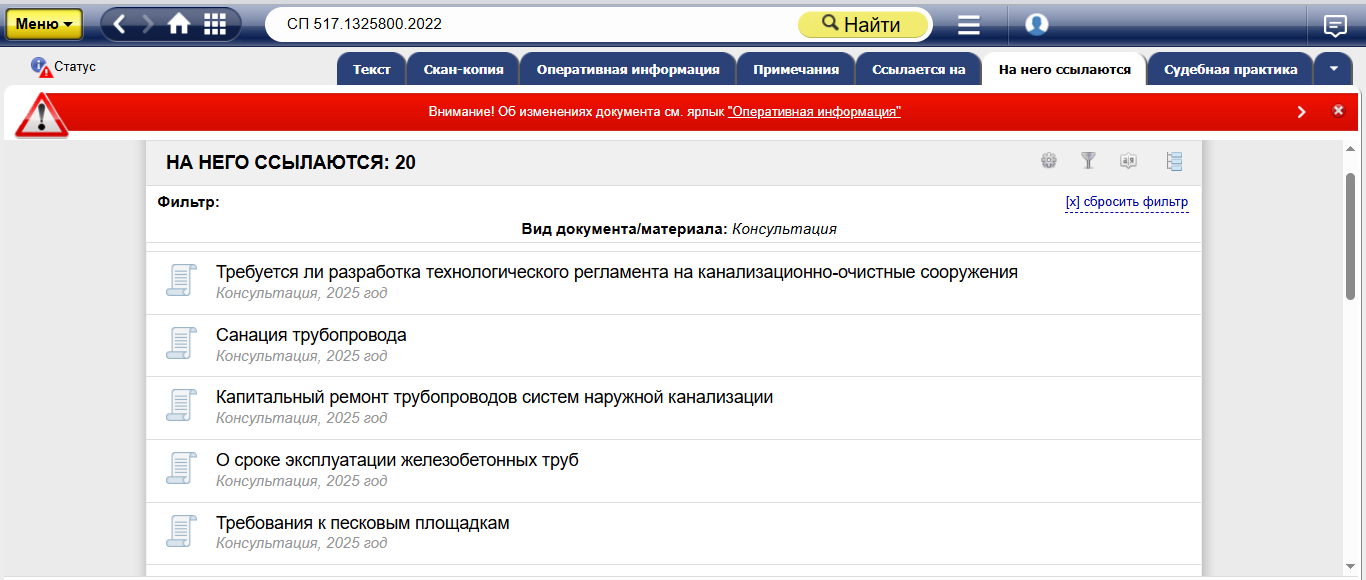
Task: Click the сбросить фильтр link
Action: 1127,202
